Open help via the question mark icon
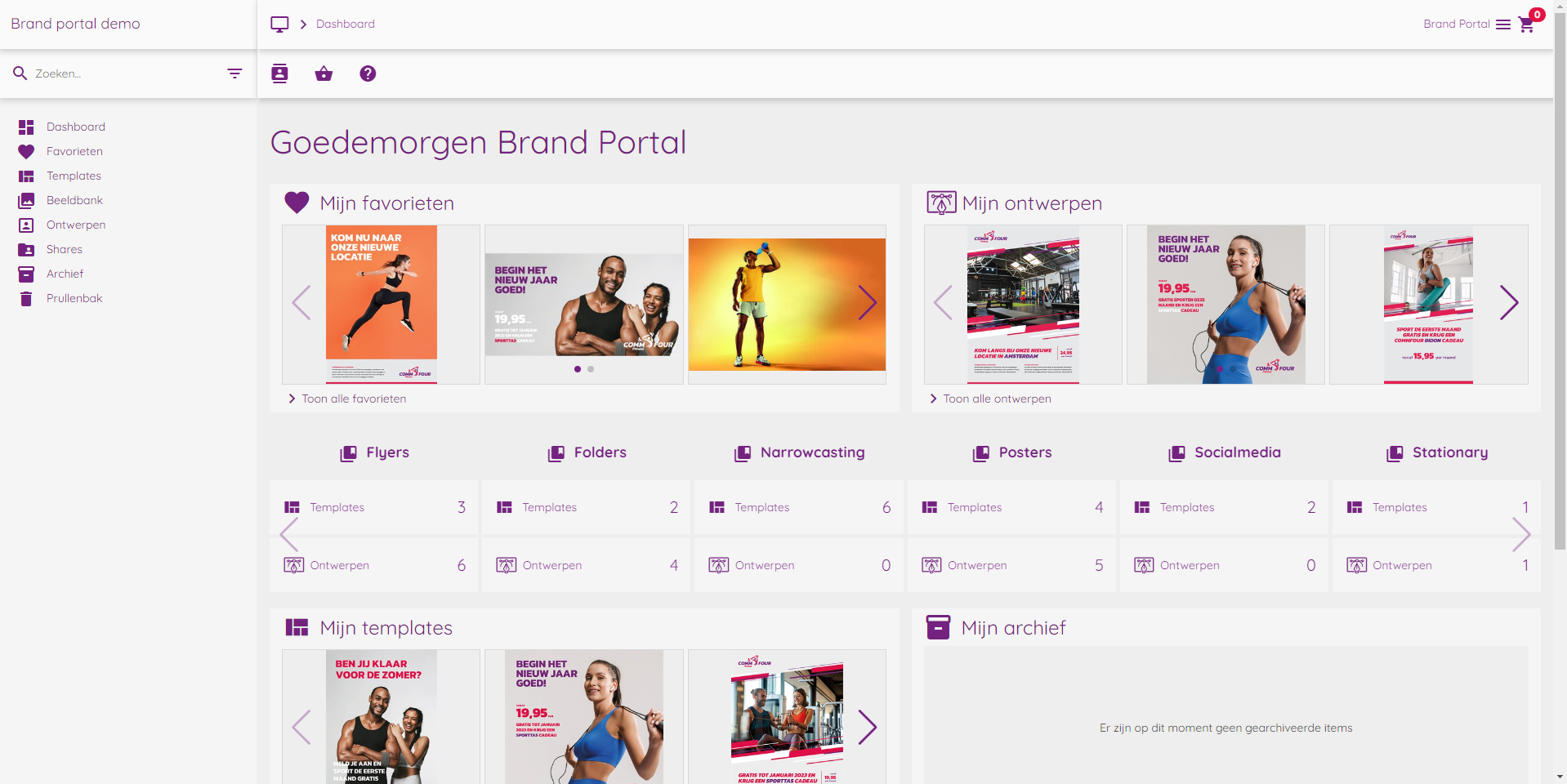 tap(368, 73)
